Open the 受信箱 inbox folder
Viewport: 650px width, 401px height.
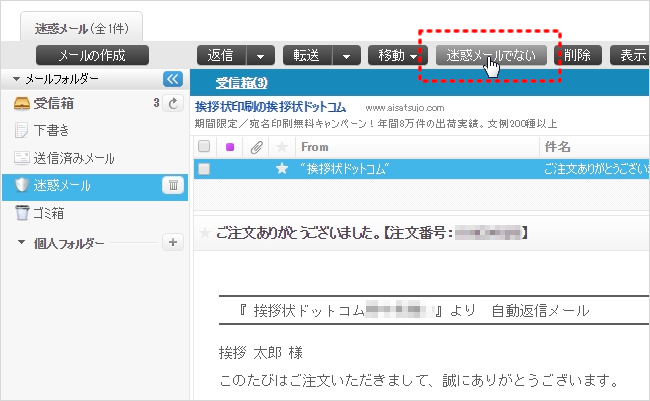click(x=54, y=103)
